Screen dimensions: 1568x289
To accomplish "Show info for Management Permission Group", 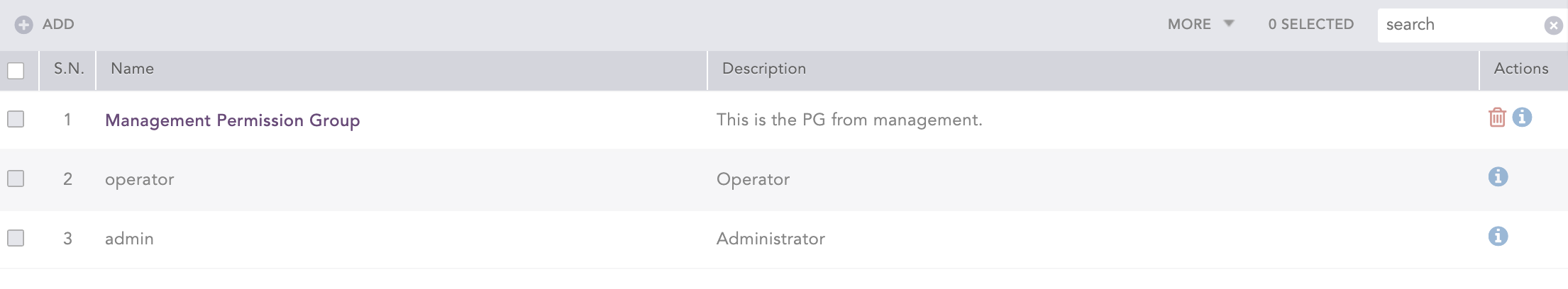I will point(1521,118).
